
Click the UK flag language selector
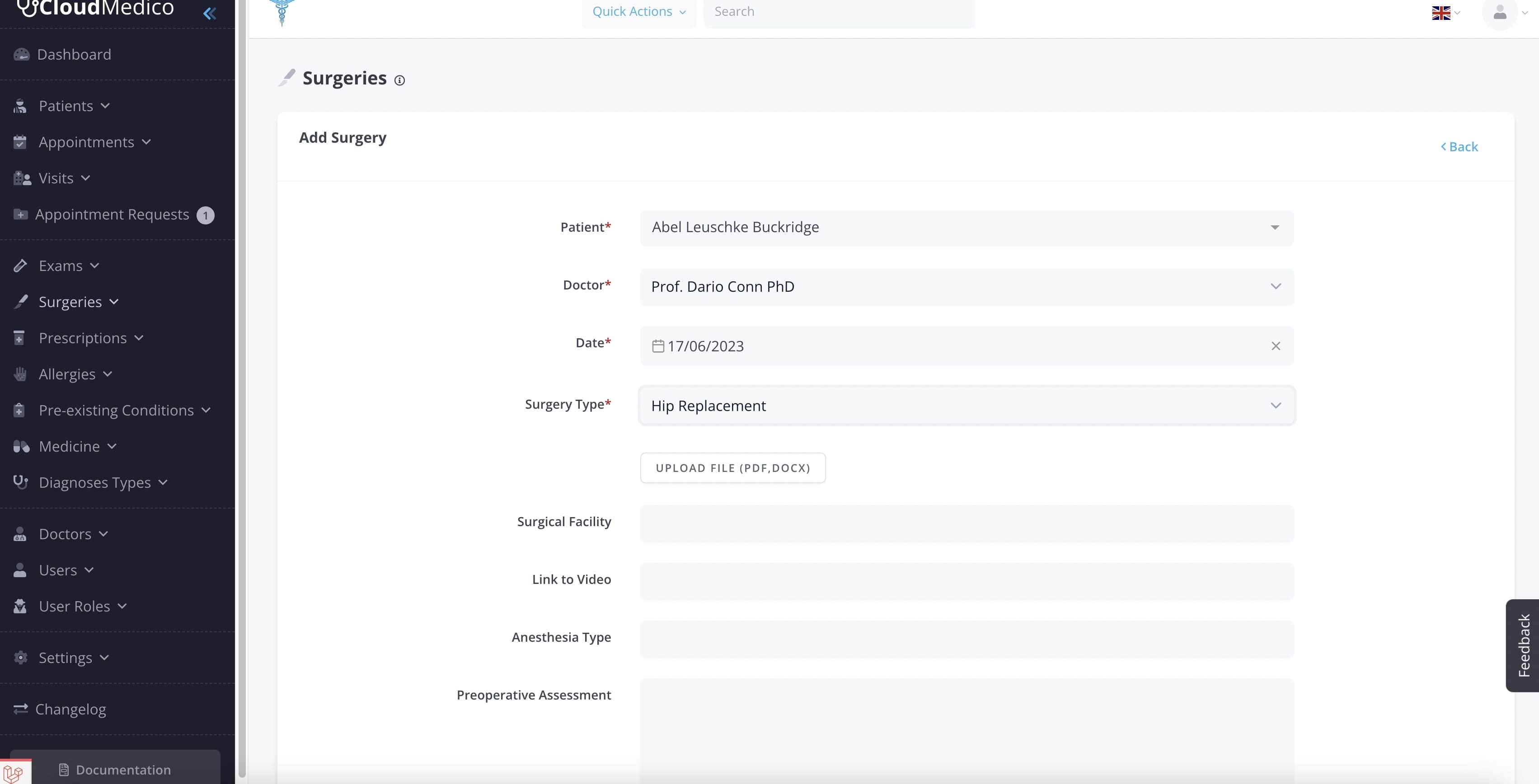pos(1441,13)
